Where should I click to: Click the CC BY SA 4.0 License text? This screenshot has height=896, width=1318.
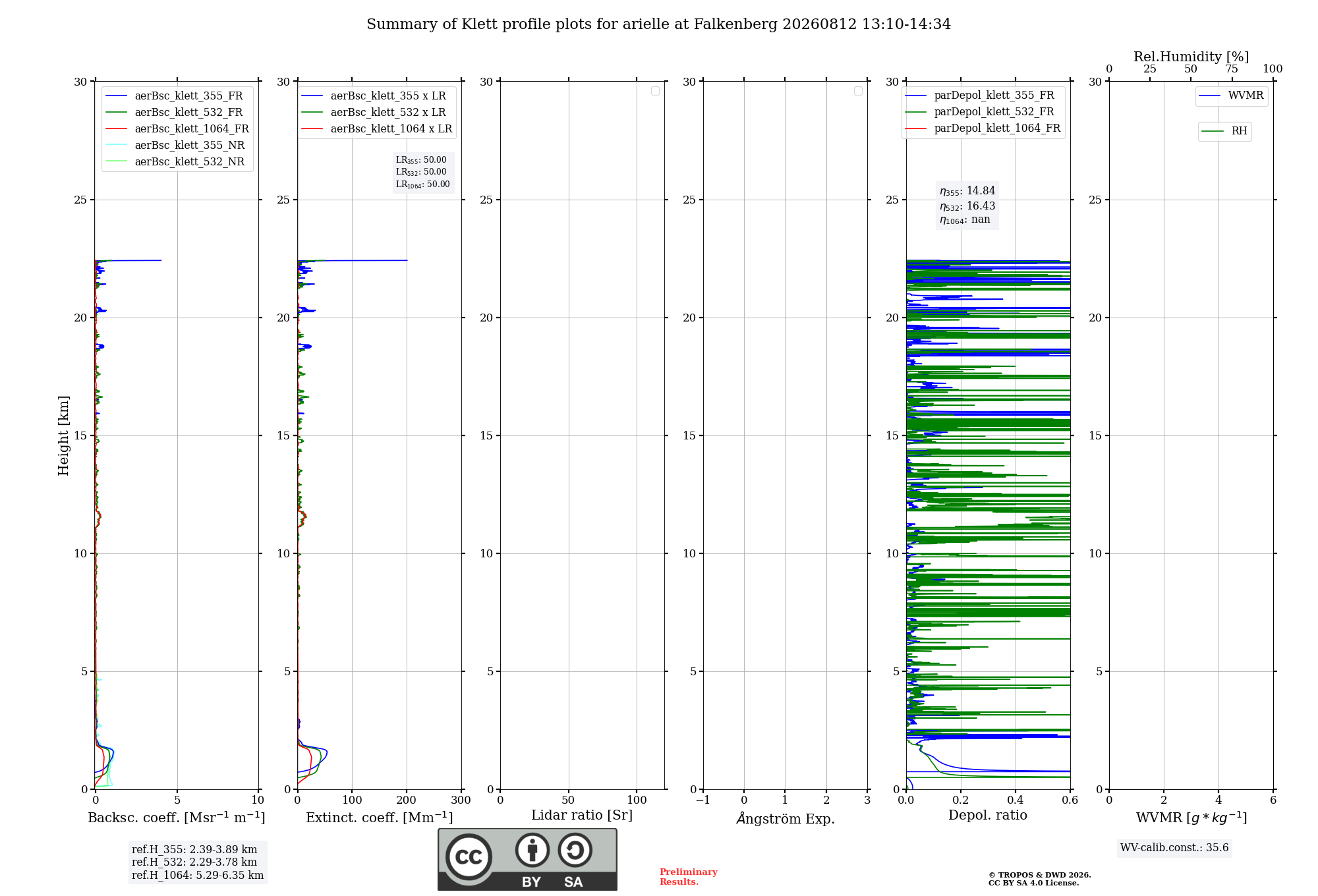[1034, 883]
